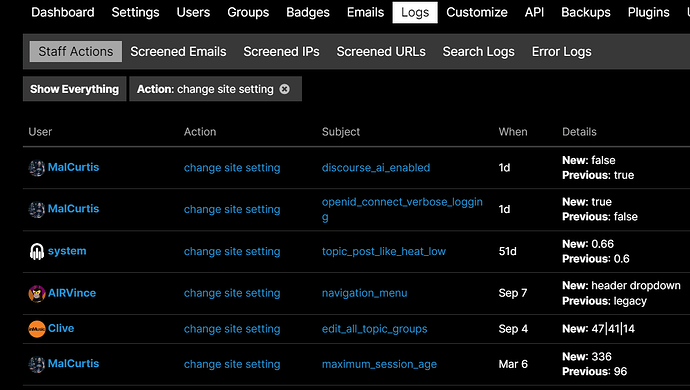Open Error Logs sub-tab

562,52
